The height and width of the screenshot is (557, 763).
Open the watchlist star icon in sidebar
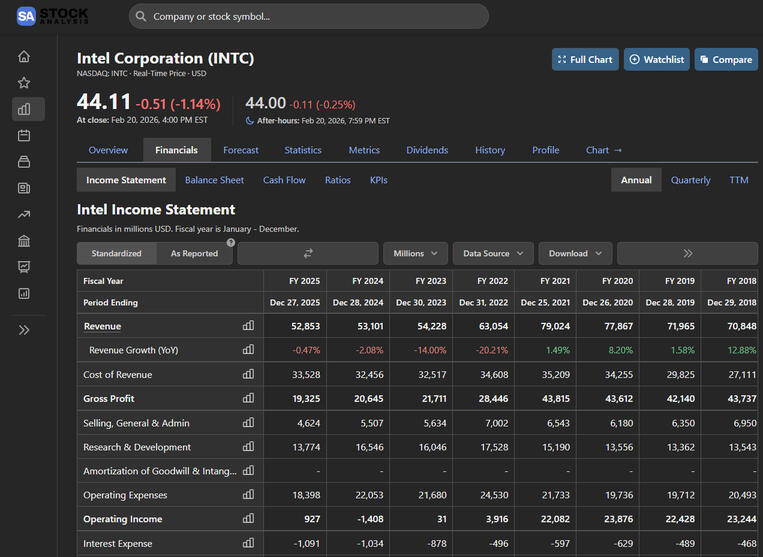pyautogui.click(x=24, y=83)
